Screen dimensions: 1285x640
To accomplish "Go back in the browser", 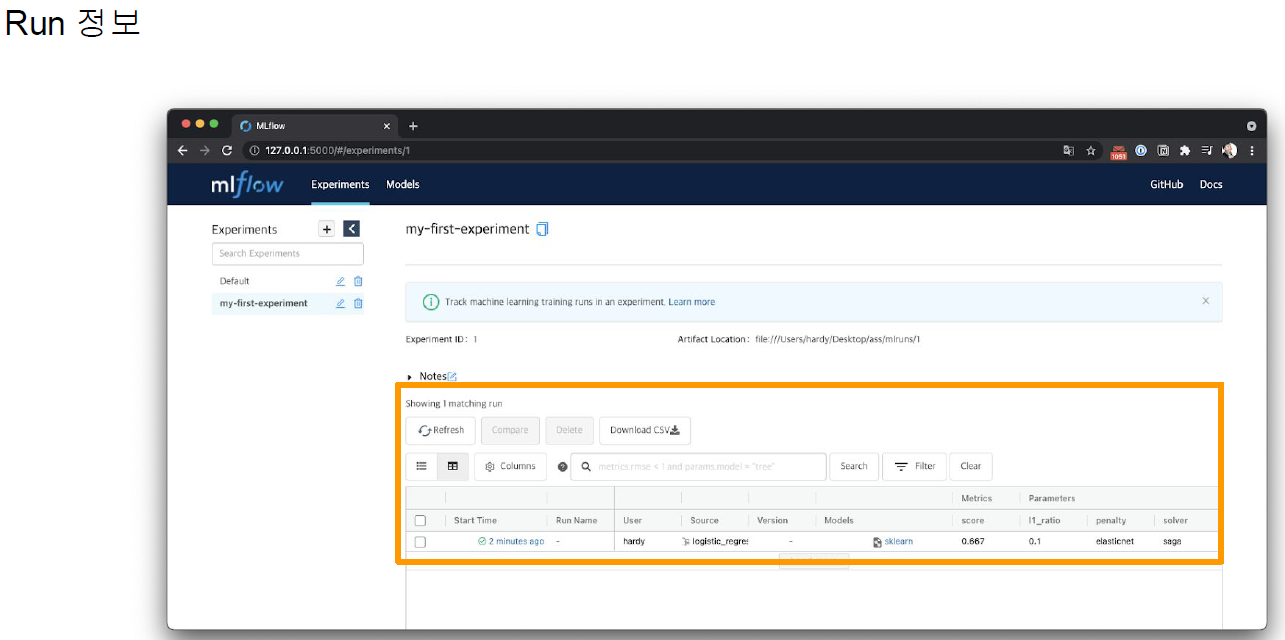I will (182, 151).
